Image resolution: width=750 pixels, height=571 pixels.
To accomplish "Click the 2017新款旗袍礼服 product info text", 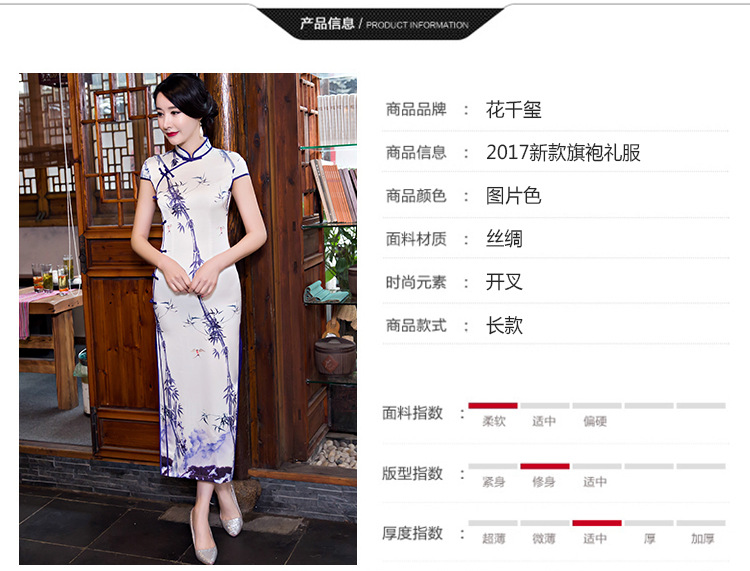I will [x=563, y=153].
